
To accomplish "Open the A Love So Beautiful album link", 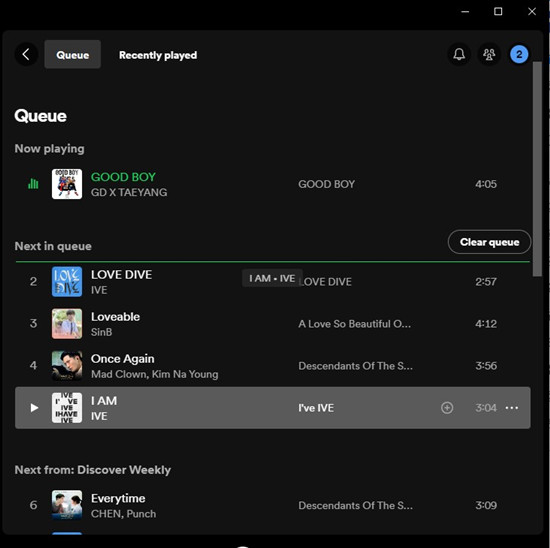I will point(354,323).
